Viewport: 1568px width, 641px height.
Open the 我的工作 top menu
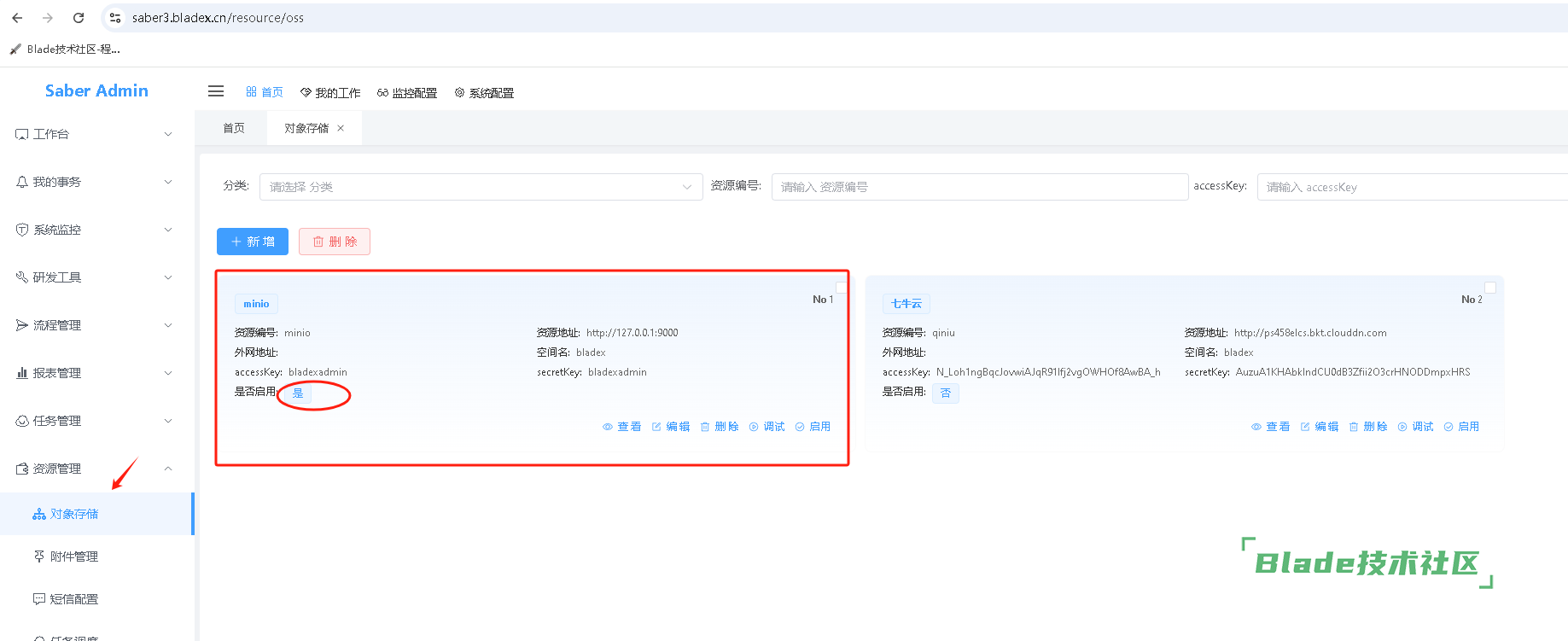[x=330, y=92]
